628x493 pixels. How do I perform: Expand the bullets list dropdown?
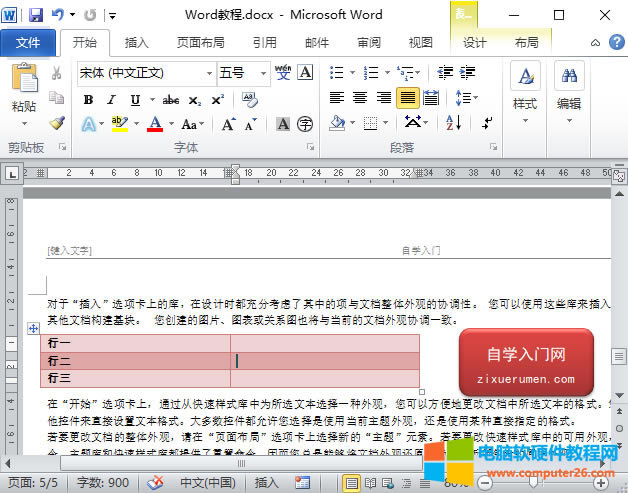(x=353, y=72)
